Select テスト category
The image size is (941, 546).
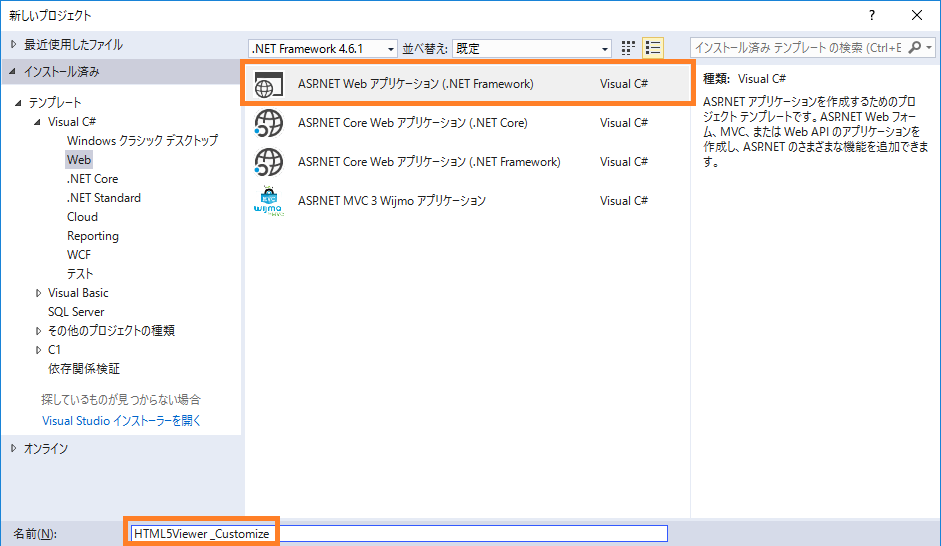(x=80, y=274)
